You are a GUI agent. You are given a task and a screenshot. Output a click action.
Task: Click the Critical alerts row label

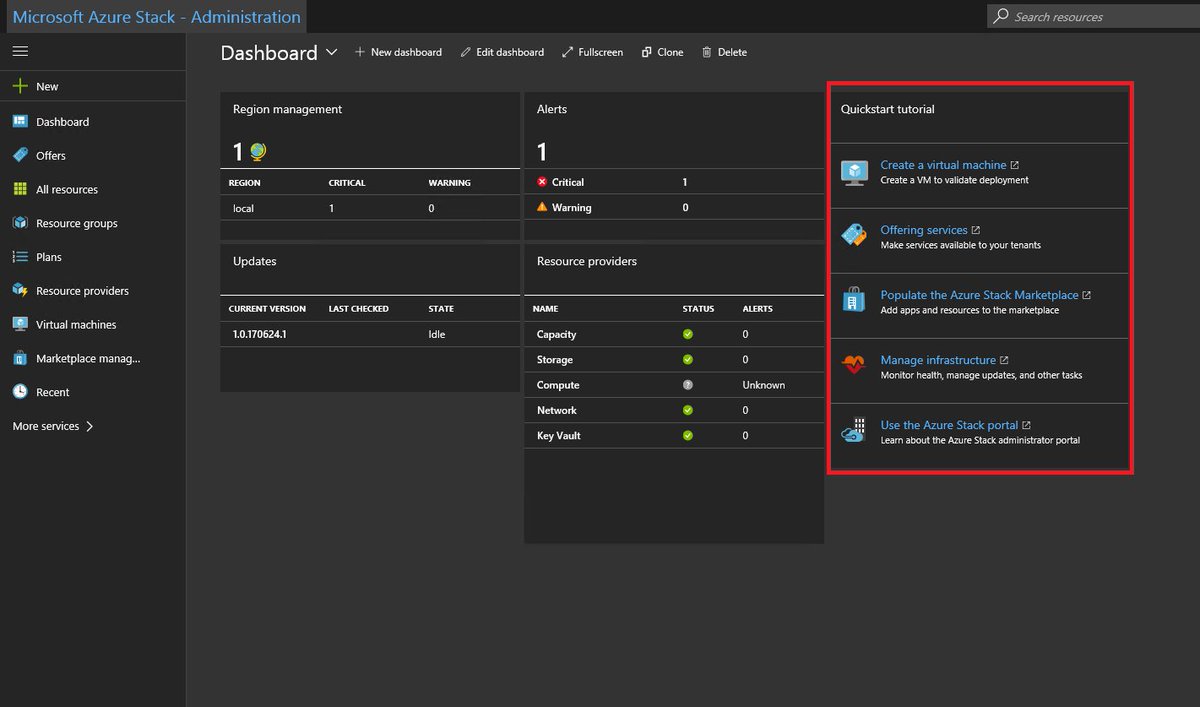(x=568, y=182)
